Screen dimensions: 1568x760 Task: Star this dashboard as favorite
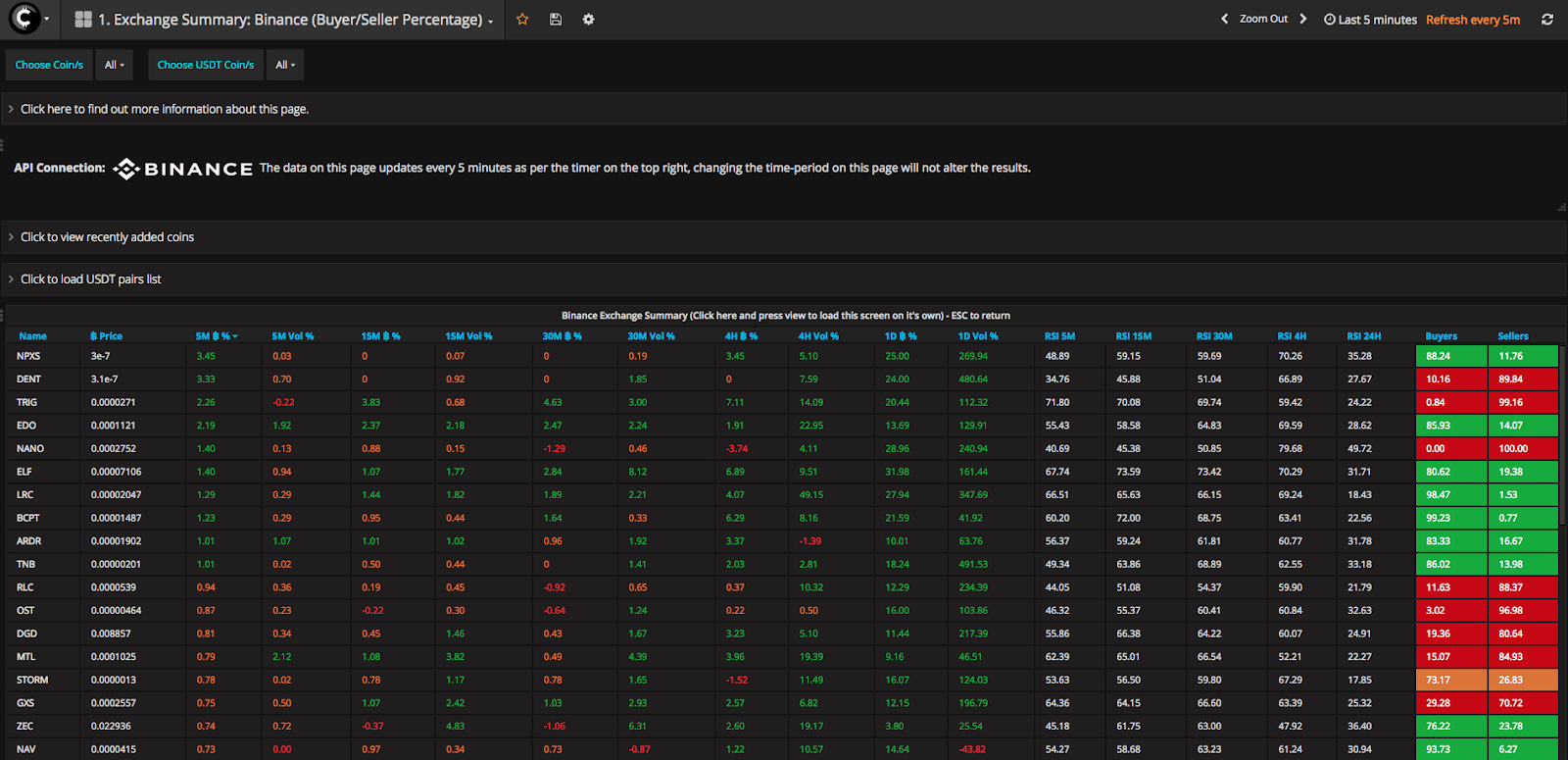click(x=522, y=20)
